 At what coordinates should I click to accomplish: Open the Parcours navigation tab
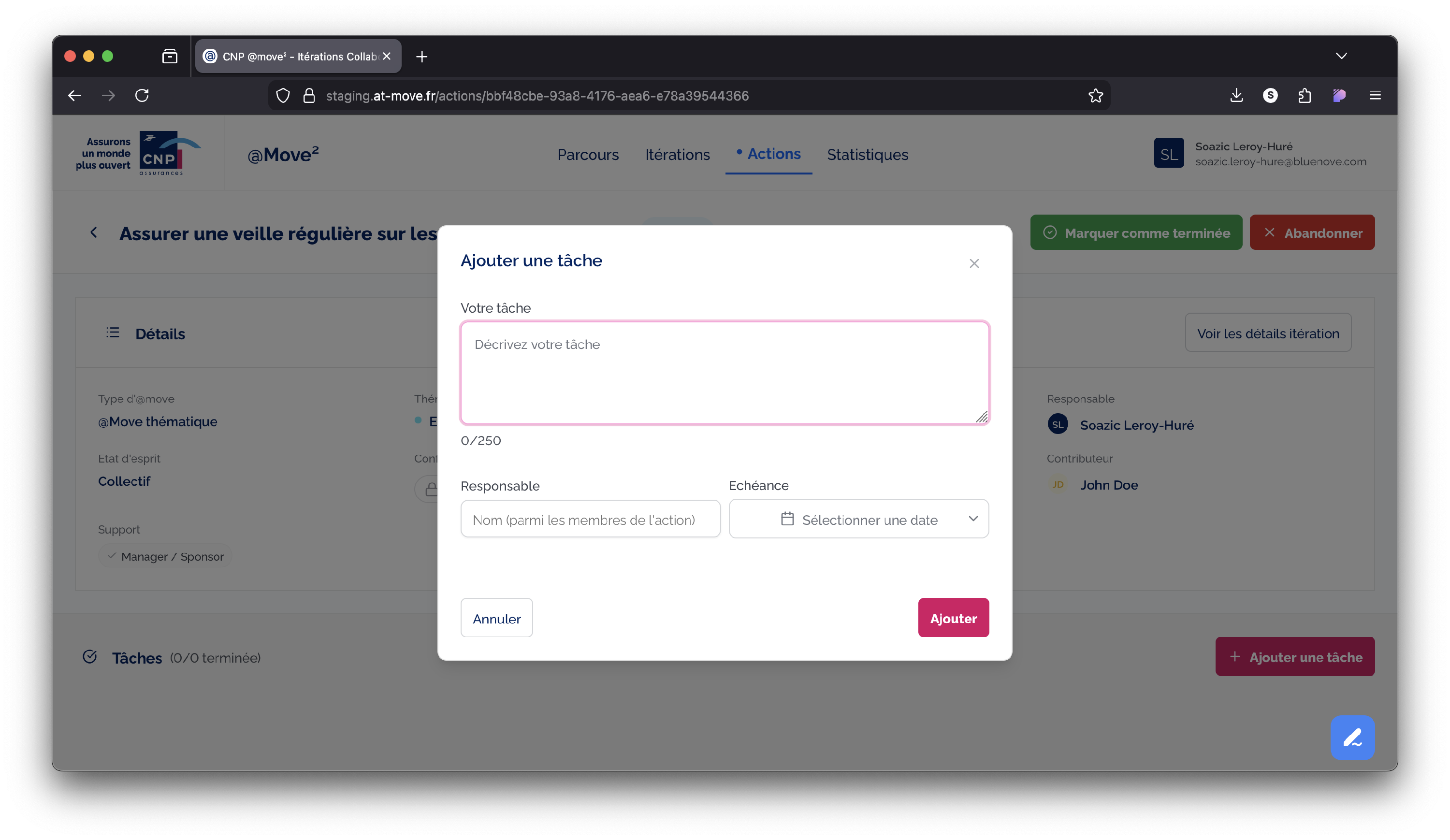tap(587, 154)
